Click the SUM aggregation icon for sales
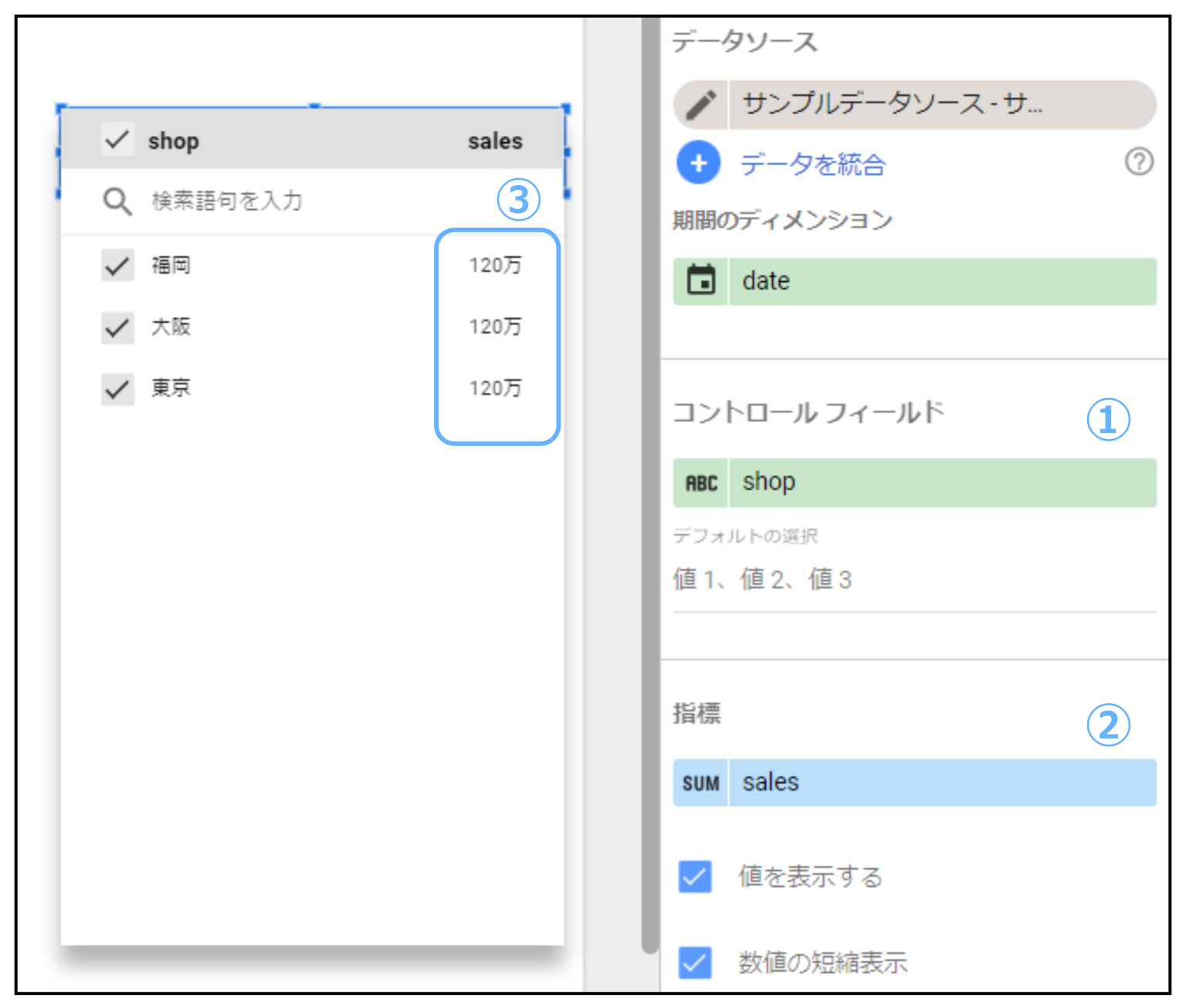This screenshot has height=1008, width=1186. pos(701,783)
